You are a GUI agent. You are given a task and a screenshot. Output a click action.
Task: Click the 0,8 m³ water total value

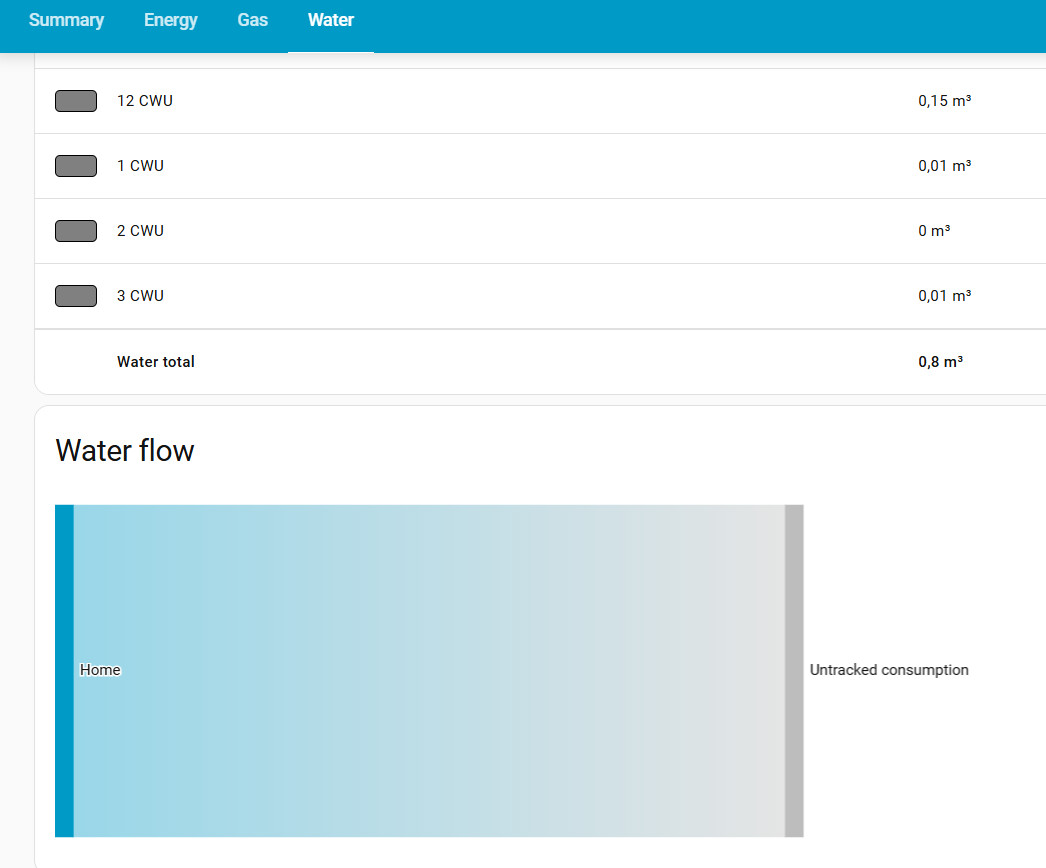pos(941,362)
